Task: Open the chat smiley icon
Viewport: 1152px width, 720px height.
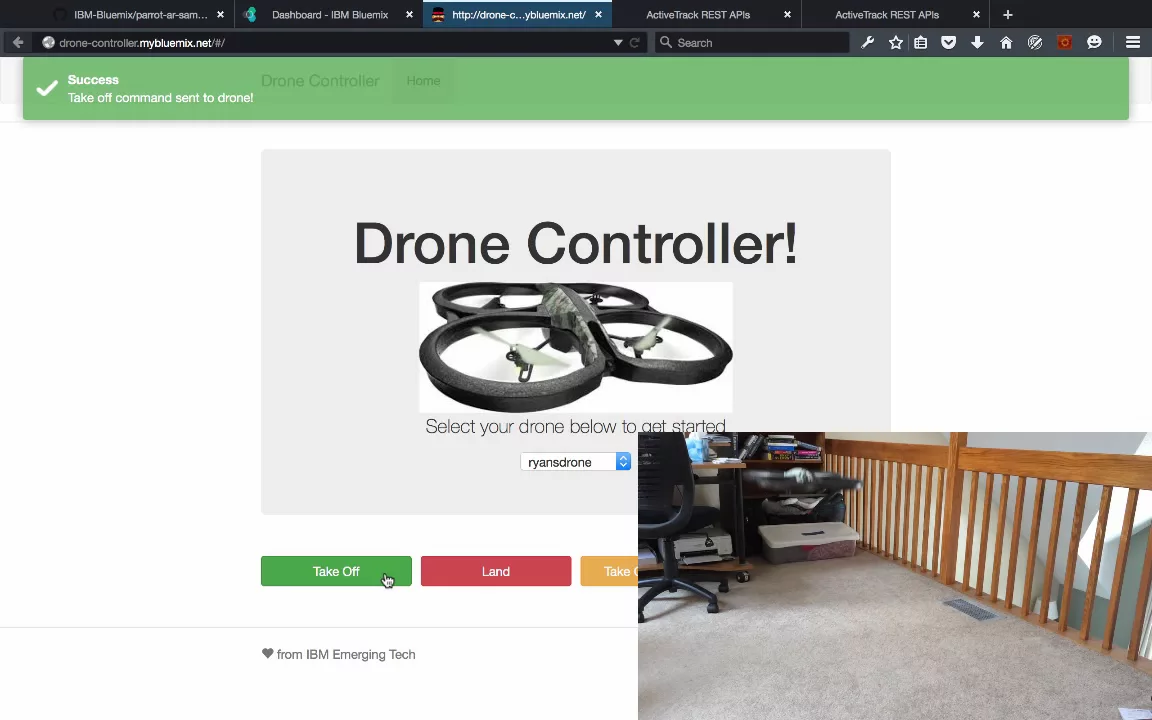Action: pyautogui.click(x=1094, y=43)
